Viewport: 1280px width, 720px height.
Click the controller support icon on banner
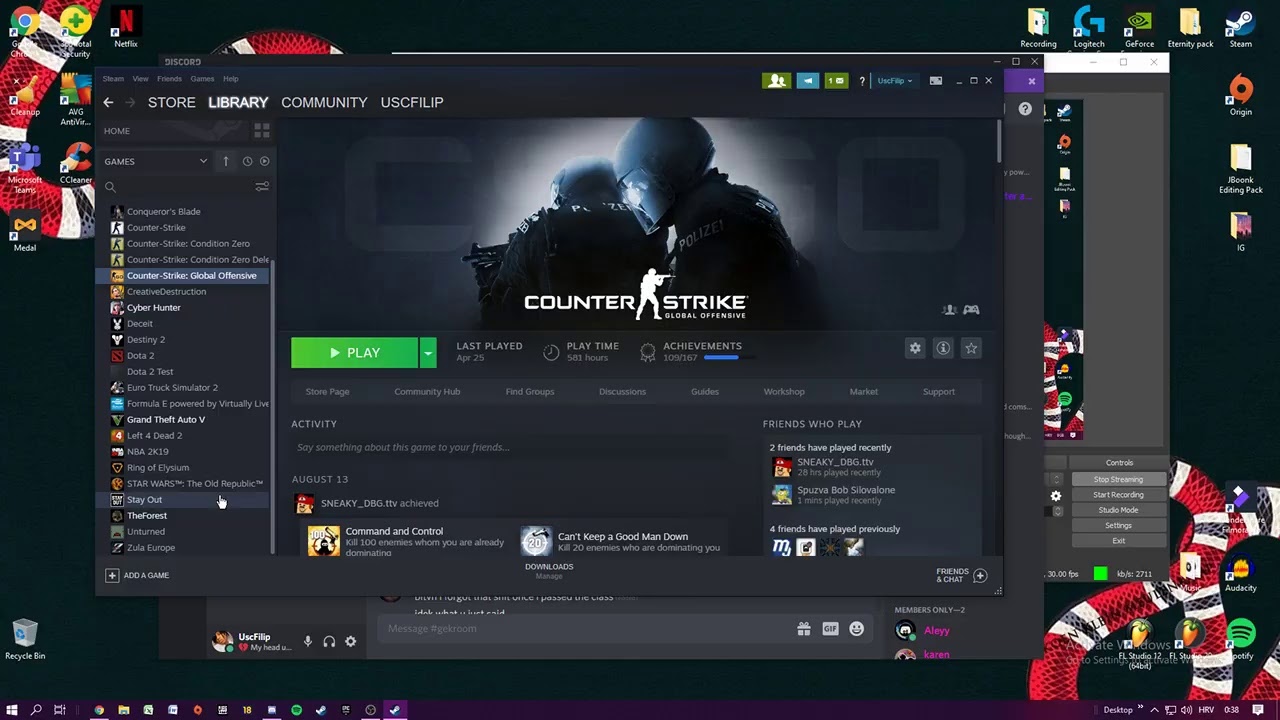click(970, 310)
